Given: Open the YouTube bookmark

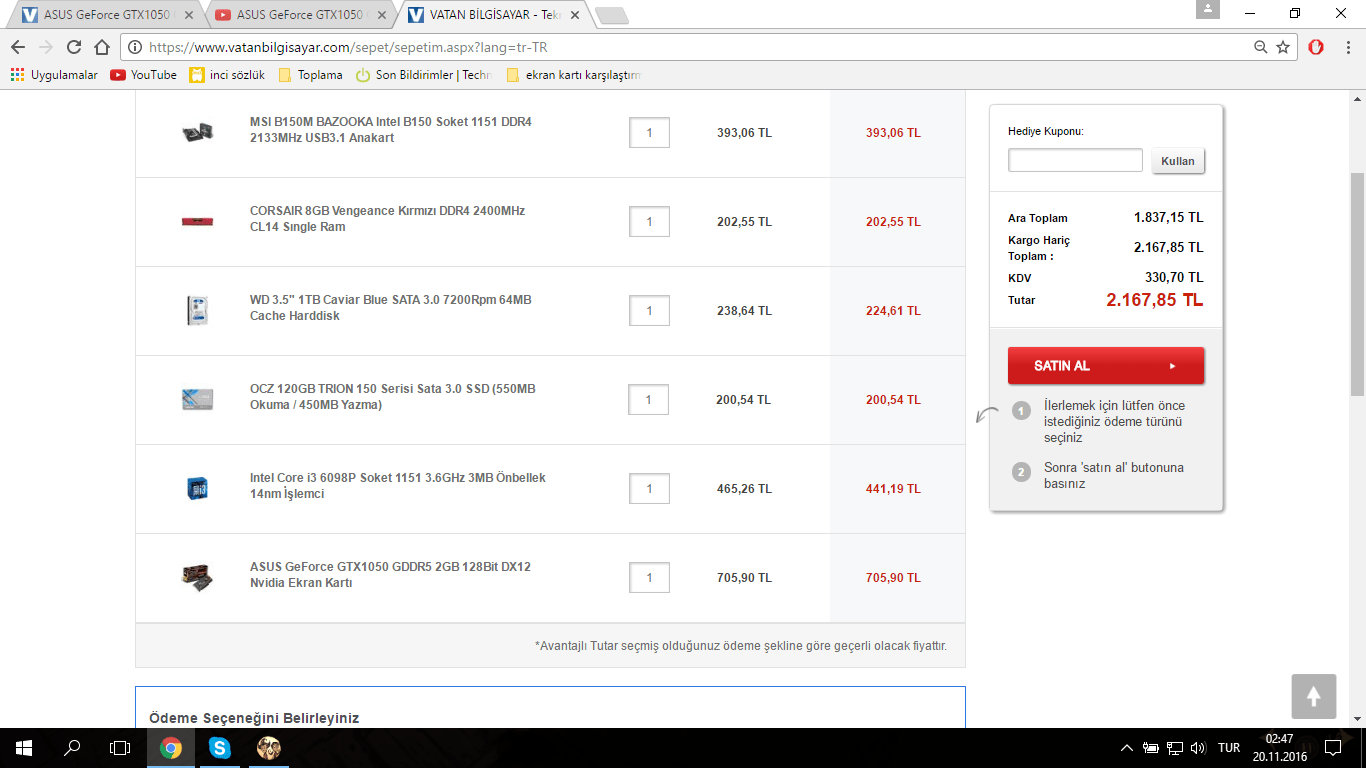Looking at the screenshot, I should point(143,75).
